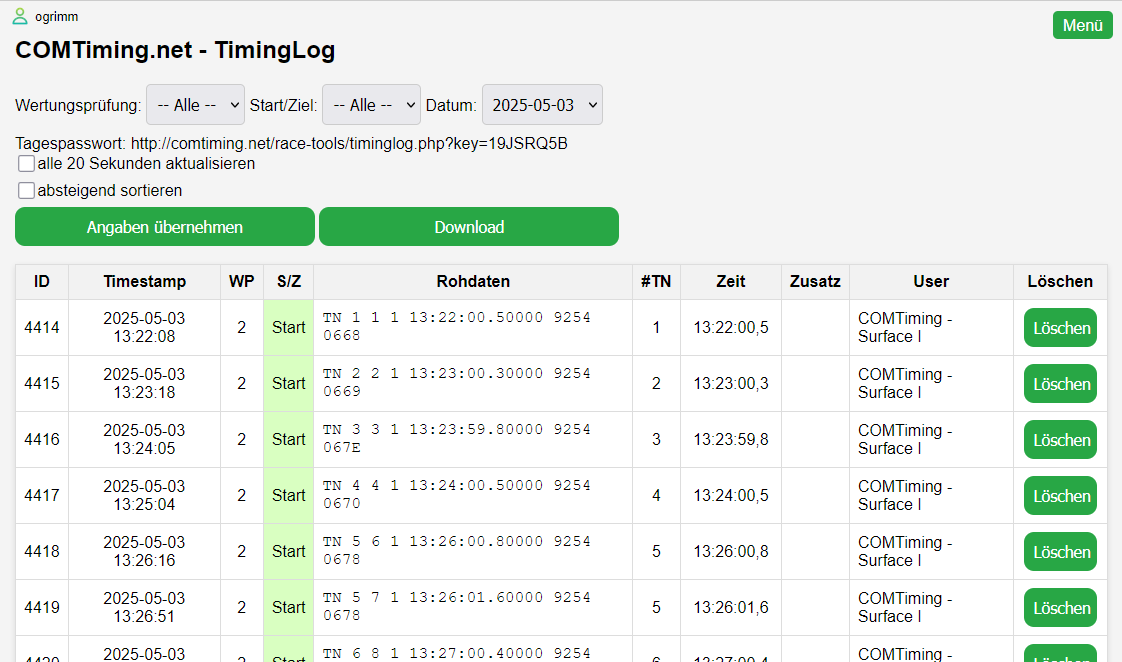Click Zeit value 13:26:01,6
This screenshot has height=662, width=1122.
tap(731, 608)
